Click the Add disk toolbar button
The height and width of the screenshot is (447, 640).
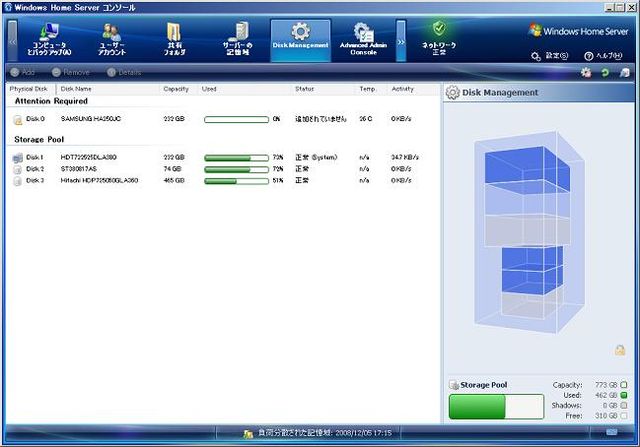(x=22, y=72)
